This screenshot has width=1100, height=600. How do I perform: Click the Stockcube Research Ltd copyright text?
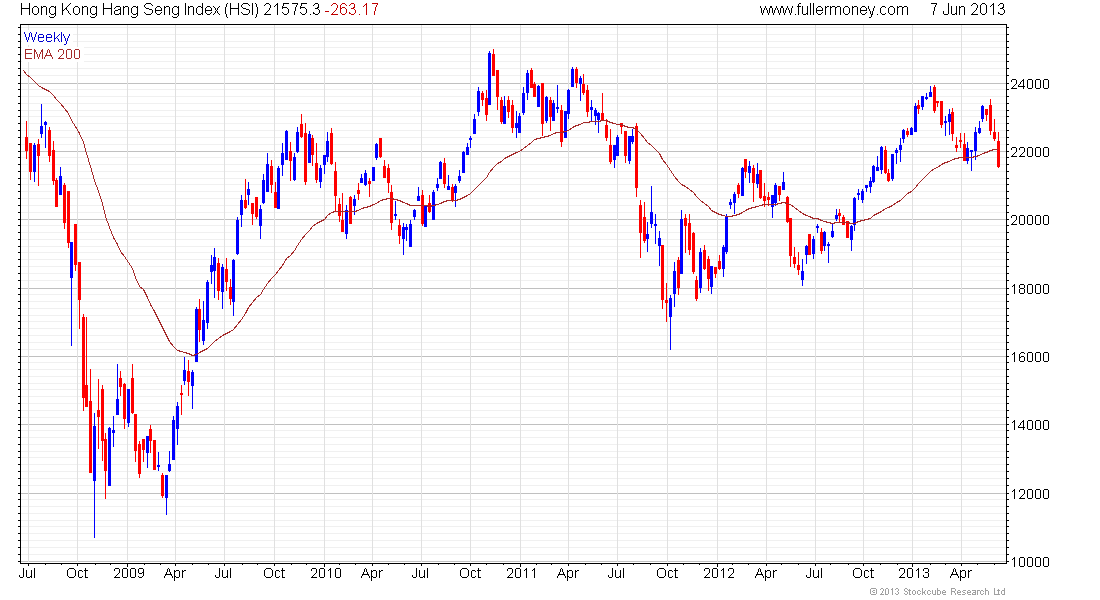[x=937, y=592]
